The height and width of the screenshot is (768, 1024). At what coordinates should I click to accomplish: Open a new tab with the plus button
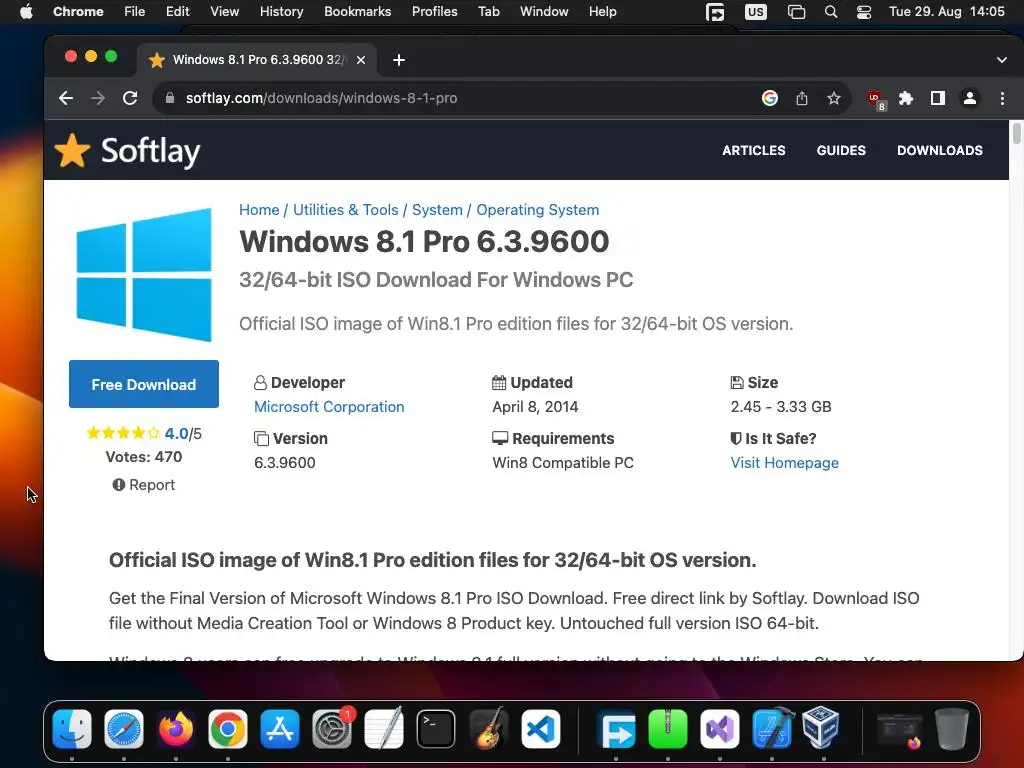click(x=399, y=60)
